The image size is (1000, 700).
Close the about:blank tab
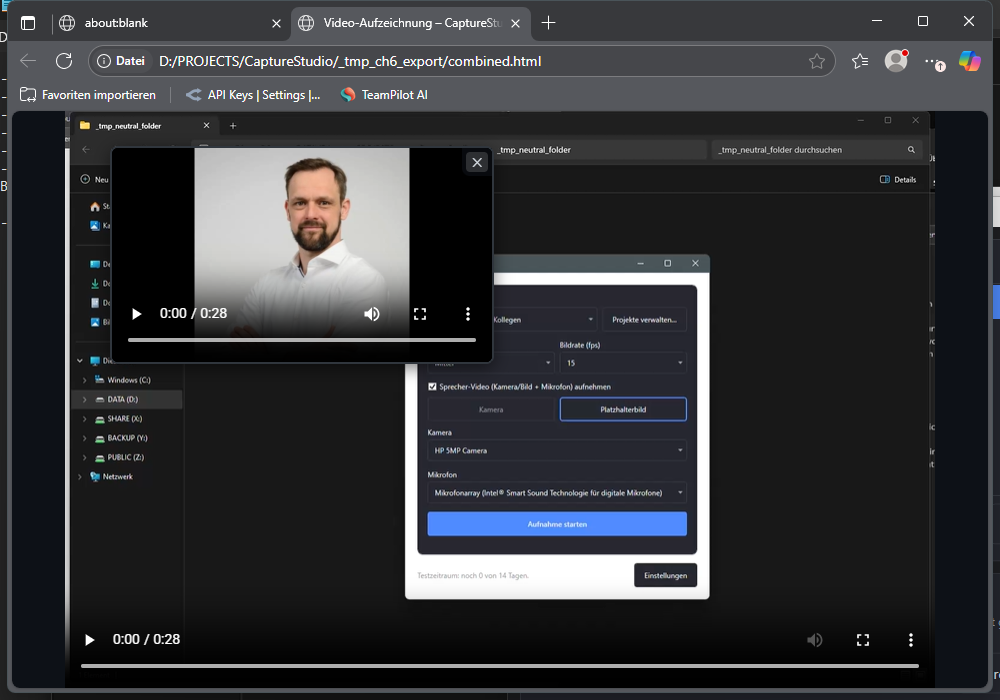coord(276,24)
